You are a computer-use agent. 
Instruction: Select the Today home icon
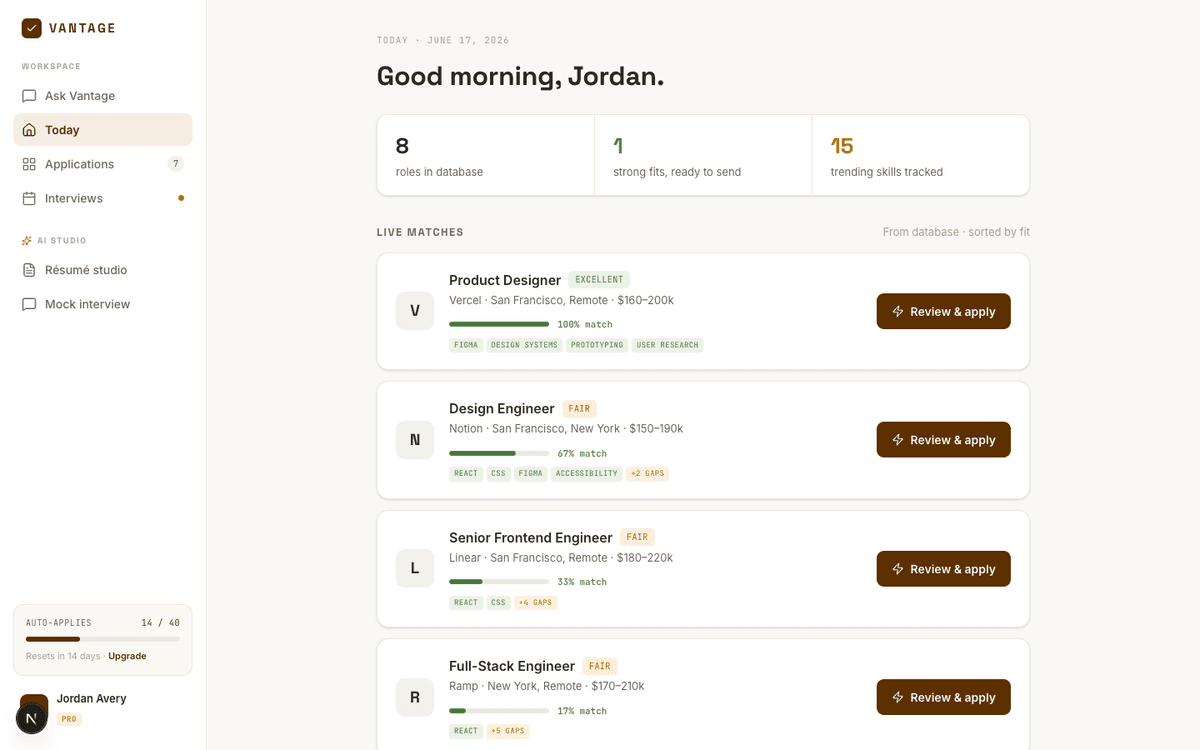point(29,130)
